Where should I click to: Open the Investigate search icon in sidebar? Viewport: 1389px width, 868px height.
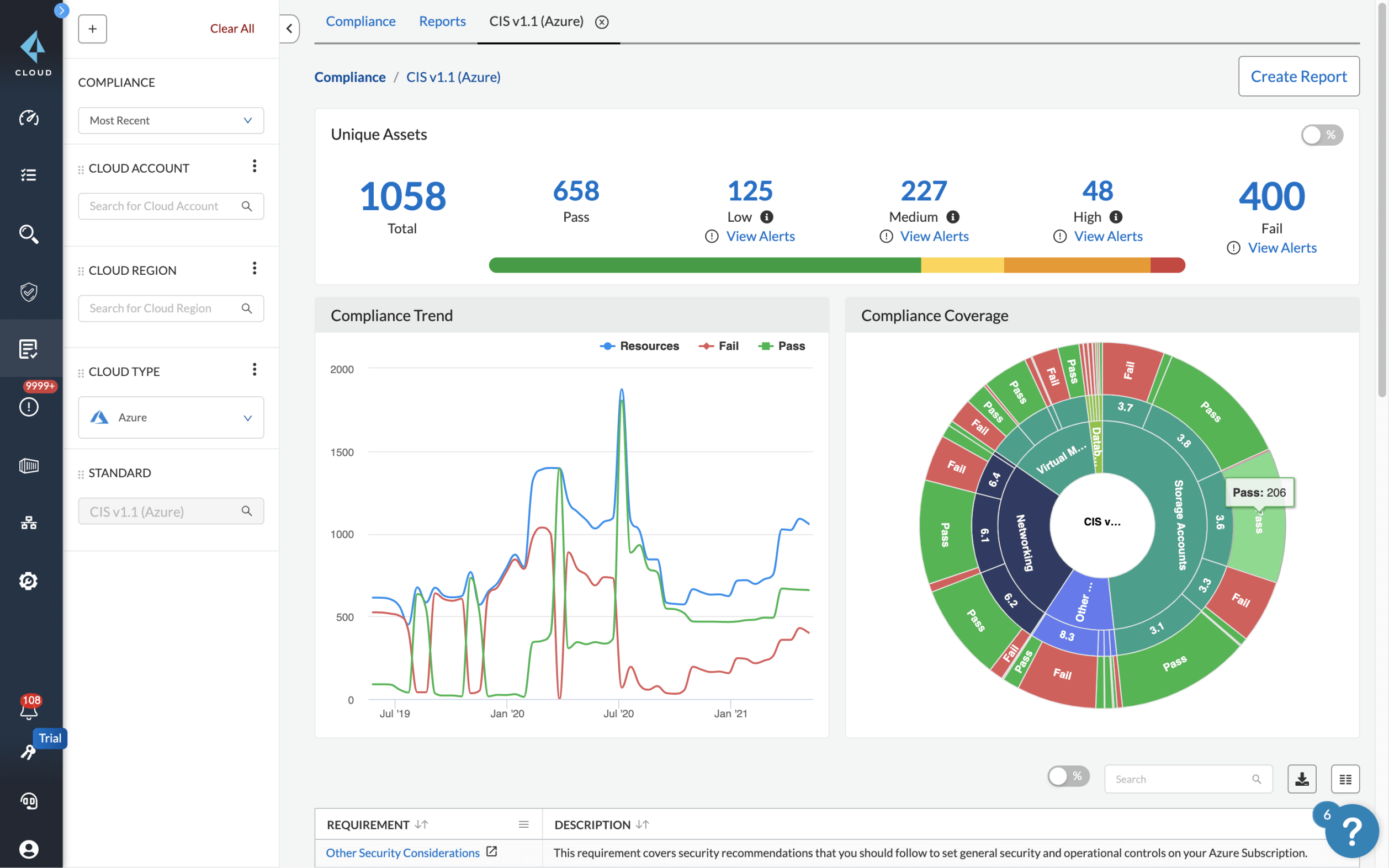tap(28, 233)
